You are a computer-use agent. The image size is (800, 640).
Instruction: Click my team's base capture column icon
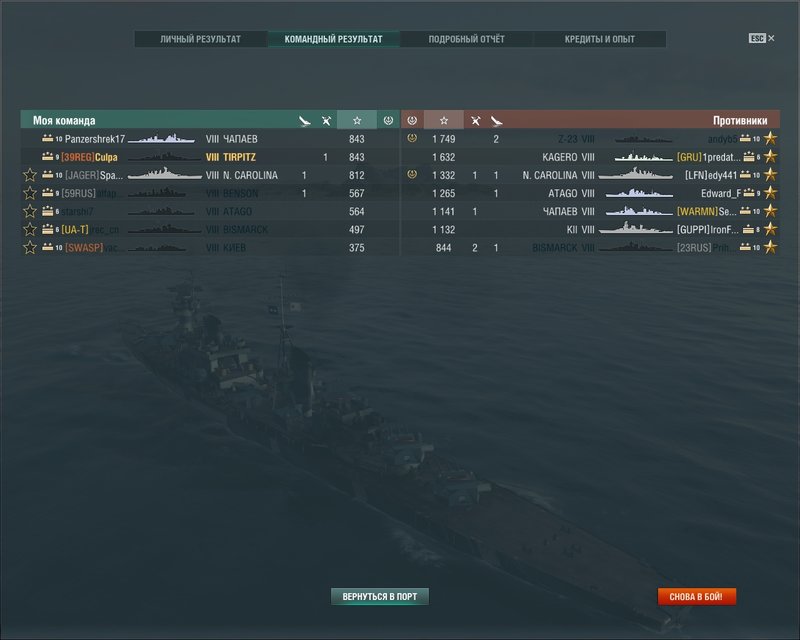388,120
